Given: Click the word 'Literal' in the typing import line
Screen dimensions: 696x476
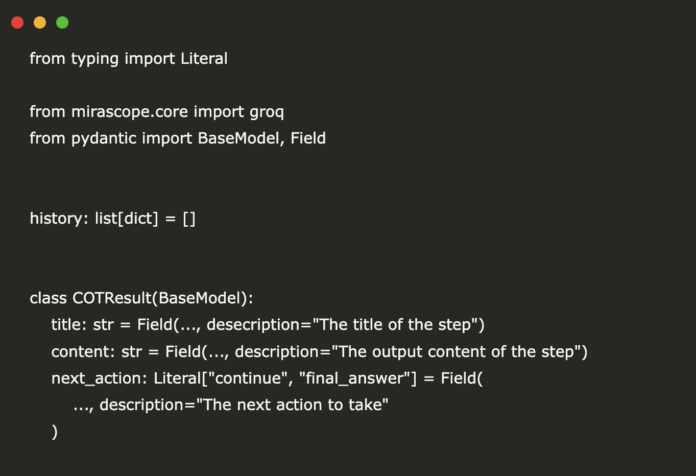Looking at the screenshot, I should [204, 59].
